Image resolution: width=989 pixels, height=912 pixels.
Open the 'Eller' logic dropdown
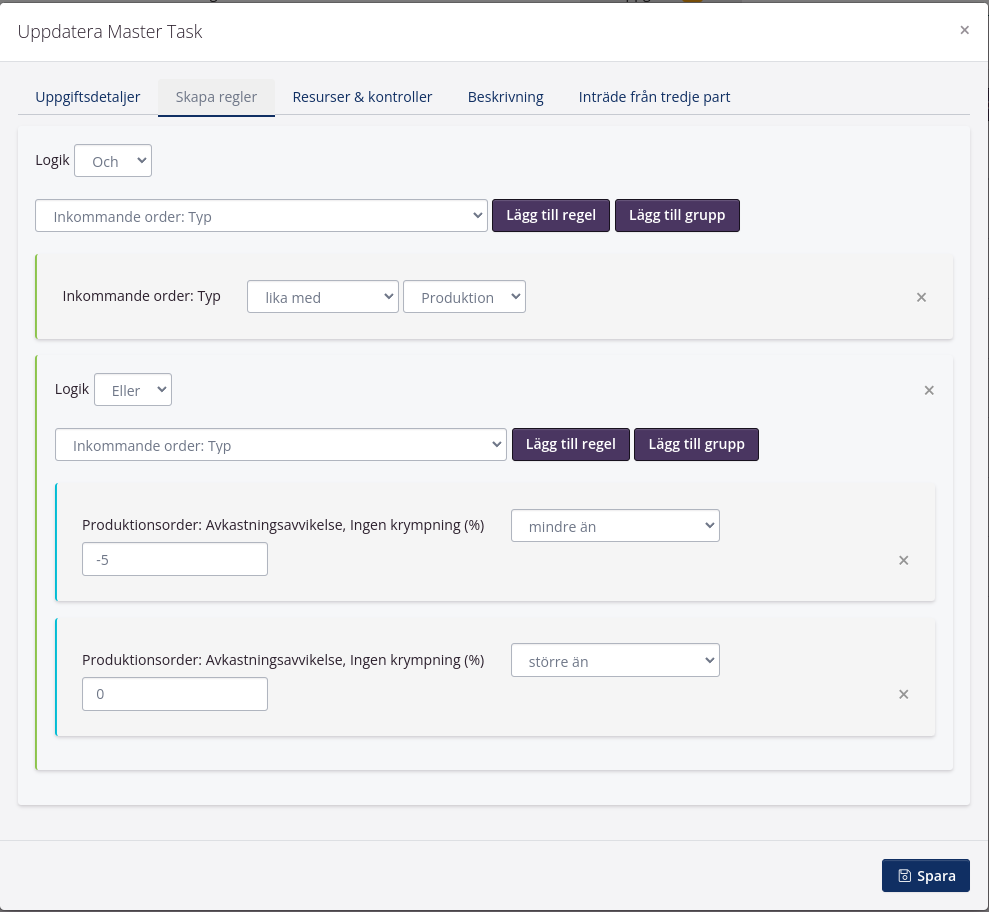pyautogui.click(x=133, y=390)
